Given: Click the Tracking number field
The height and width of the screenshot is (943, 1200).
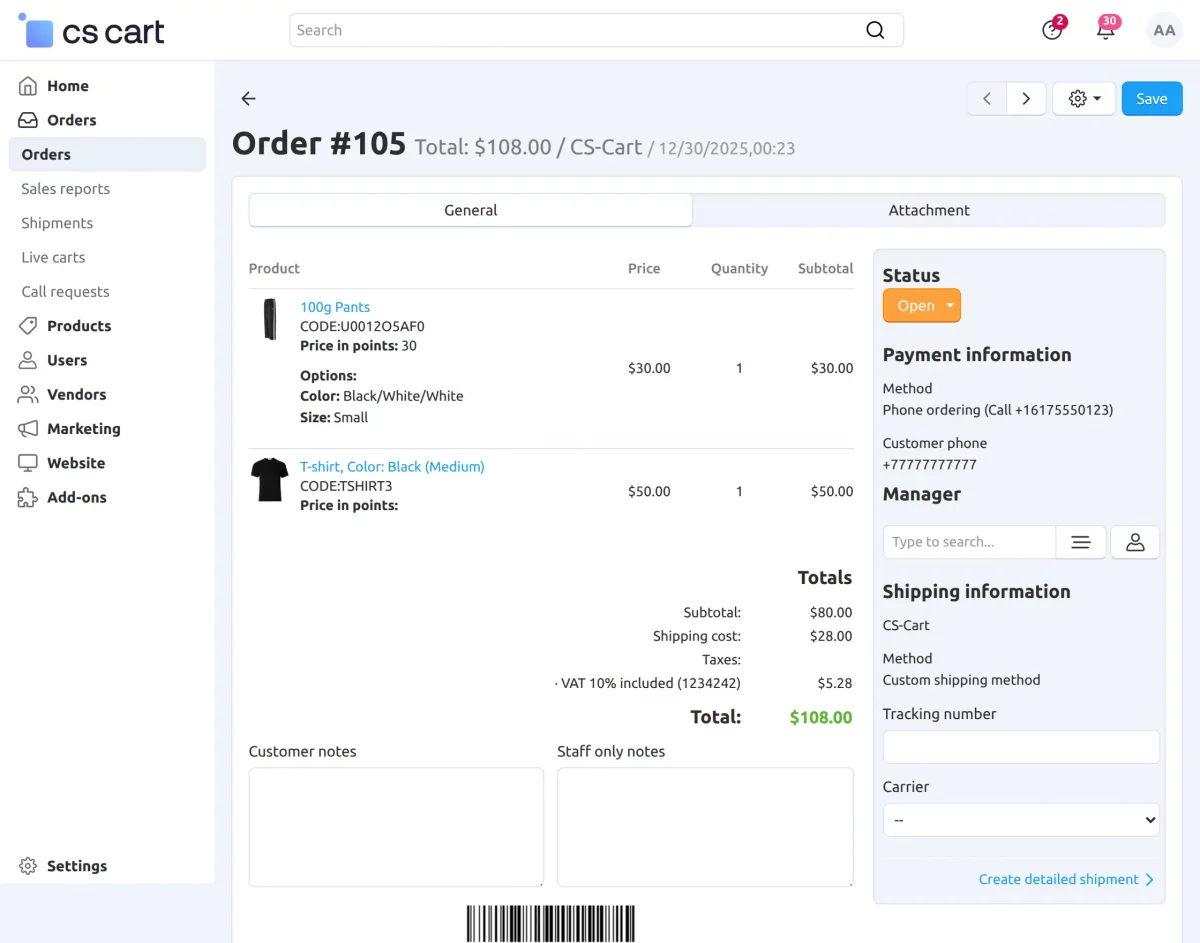Looking at the screenshot, I should click(1020, 746).
